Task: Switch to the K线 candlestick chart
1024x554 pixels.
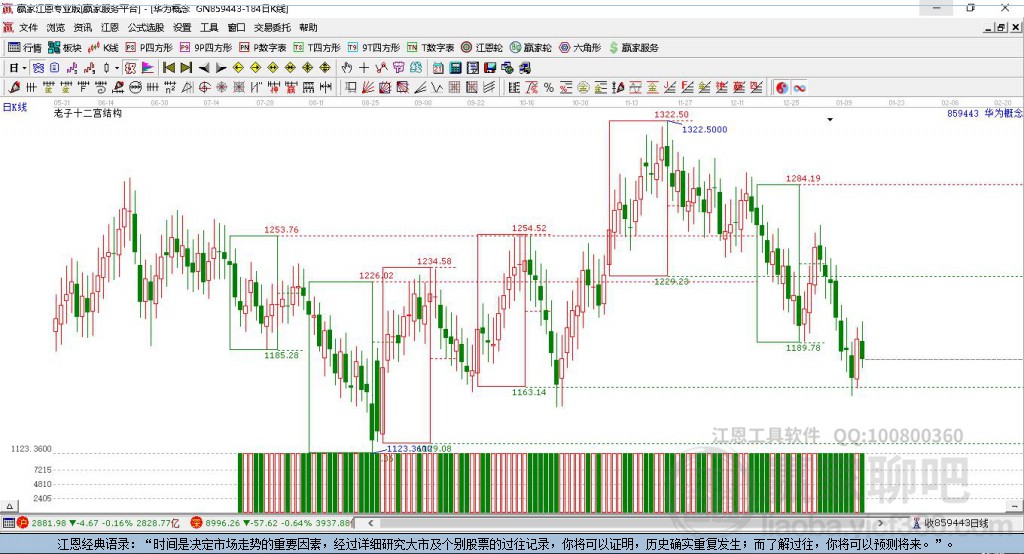Action: 103,48
